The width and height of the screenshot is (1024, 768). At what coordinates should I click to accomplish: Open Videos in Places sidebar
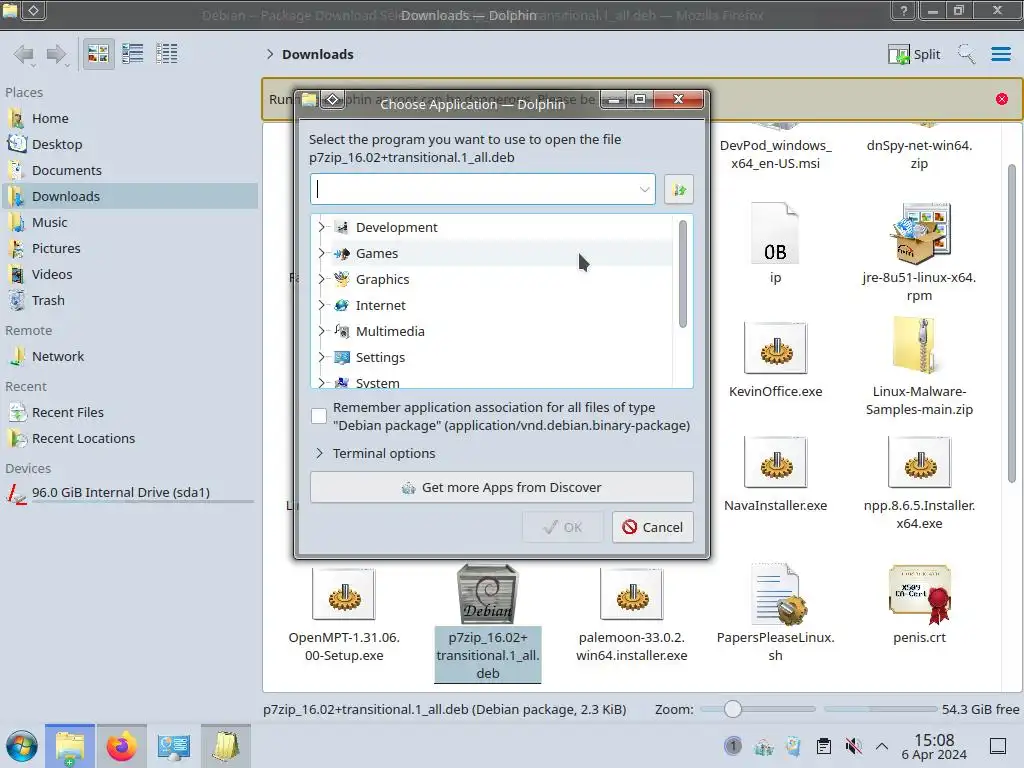tap(130, 275)
